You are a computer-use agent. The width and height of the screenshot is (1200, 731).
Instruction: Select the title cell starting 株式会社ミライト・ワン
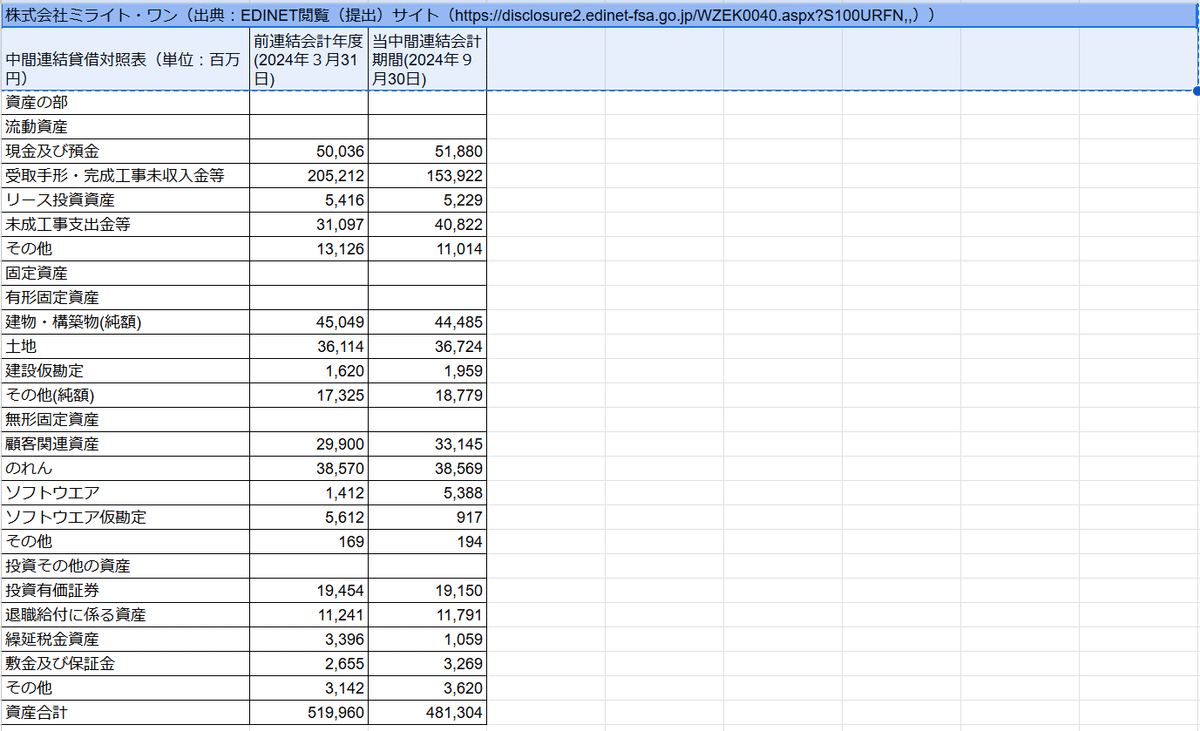[x=600, y=15]
